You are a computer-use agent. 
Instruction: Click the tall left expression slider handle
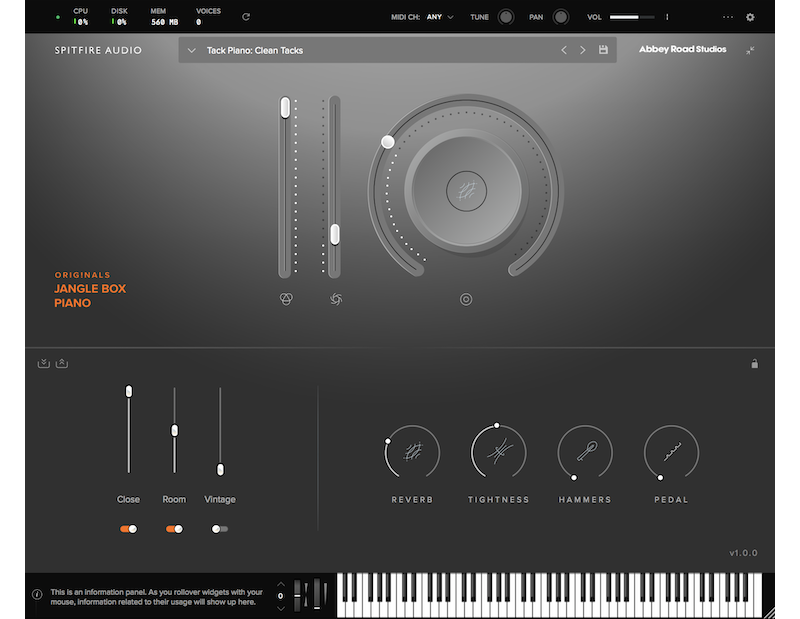click(285, 108)
